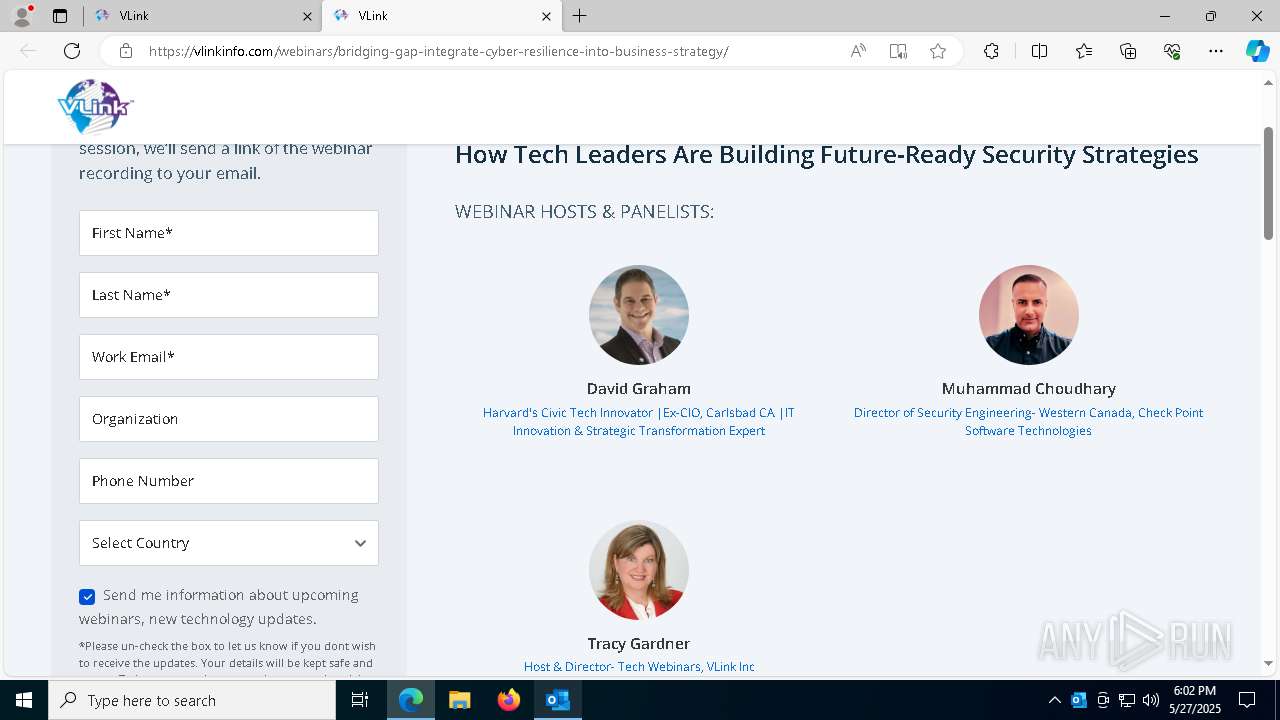Screen dimensions: 1280x720
Task: Open a new tab with plus button
Action: 580,16
